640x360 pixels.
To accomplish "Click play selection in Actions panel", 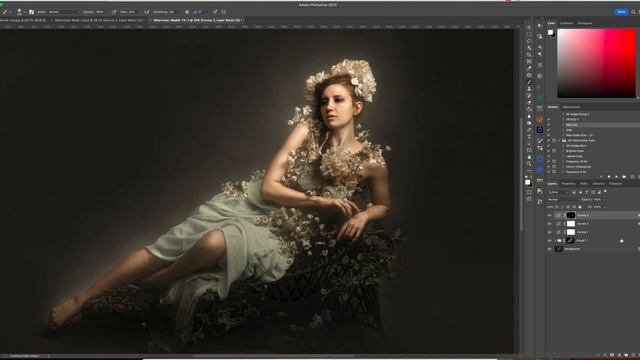I will click(616, 177).
